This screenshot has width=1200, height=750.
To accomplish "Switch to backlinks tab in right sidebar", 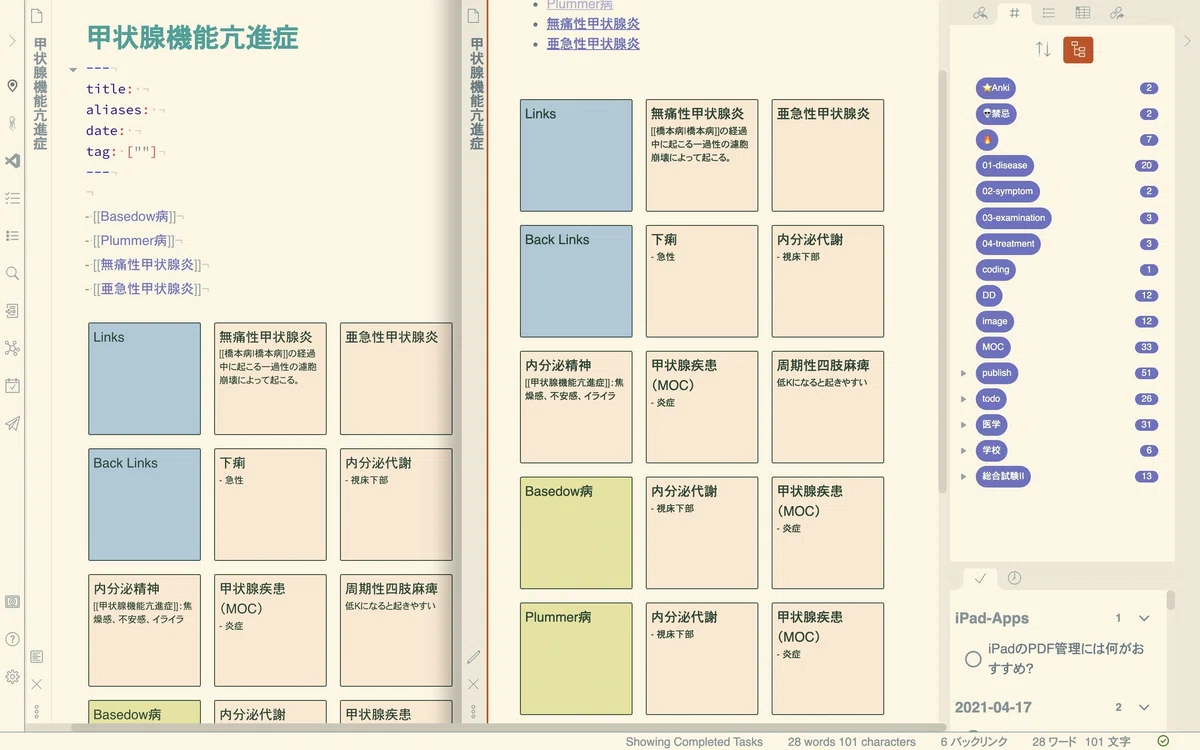I will [981, 13].
